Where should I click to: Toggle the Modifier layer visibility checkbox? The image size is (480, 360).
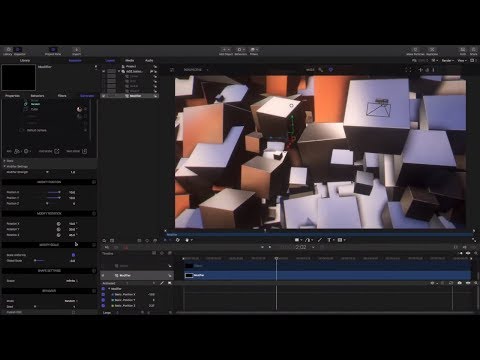(x=104, y=96)
